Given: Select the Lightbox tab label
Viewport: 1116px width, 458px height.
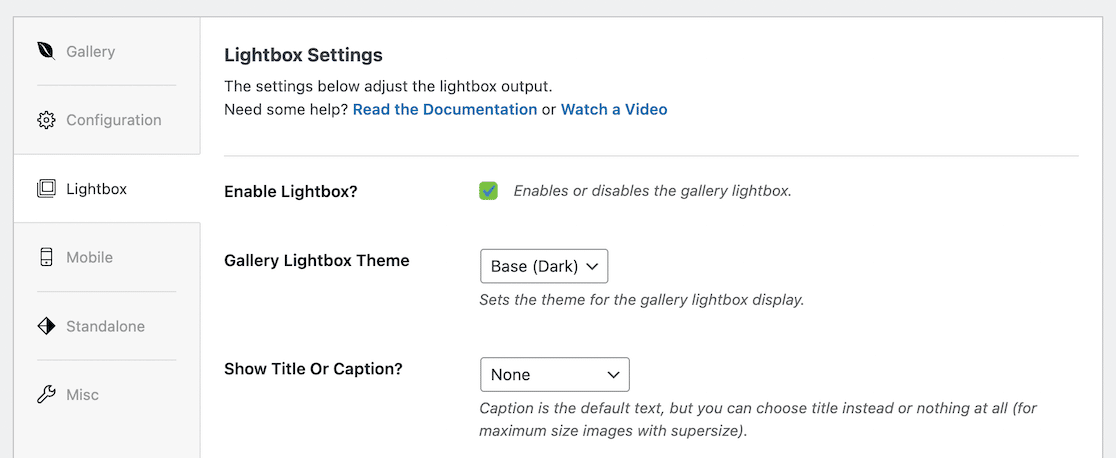Looking at the screenshot, I should click(x=96, y=188).
